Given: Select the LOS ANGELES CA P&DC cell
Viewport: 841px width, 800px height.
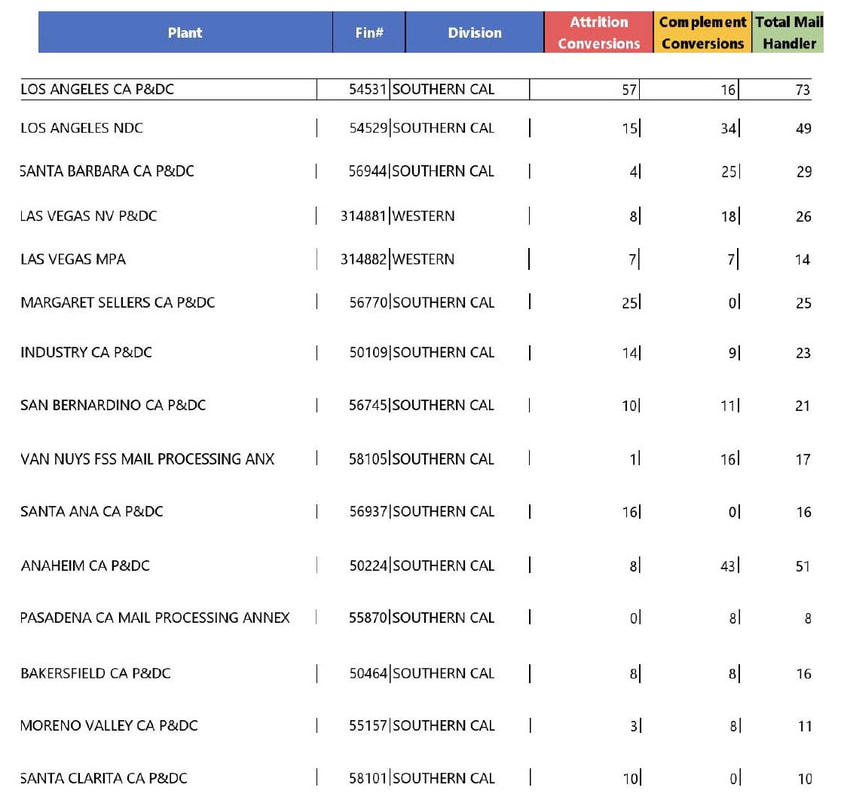Looking at the screenshot, I should [x=97, y=89].
